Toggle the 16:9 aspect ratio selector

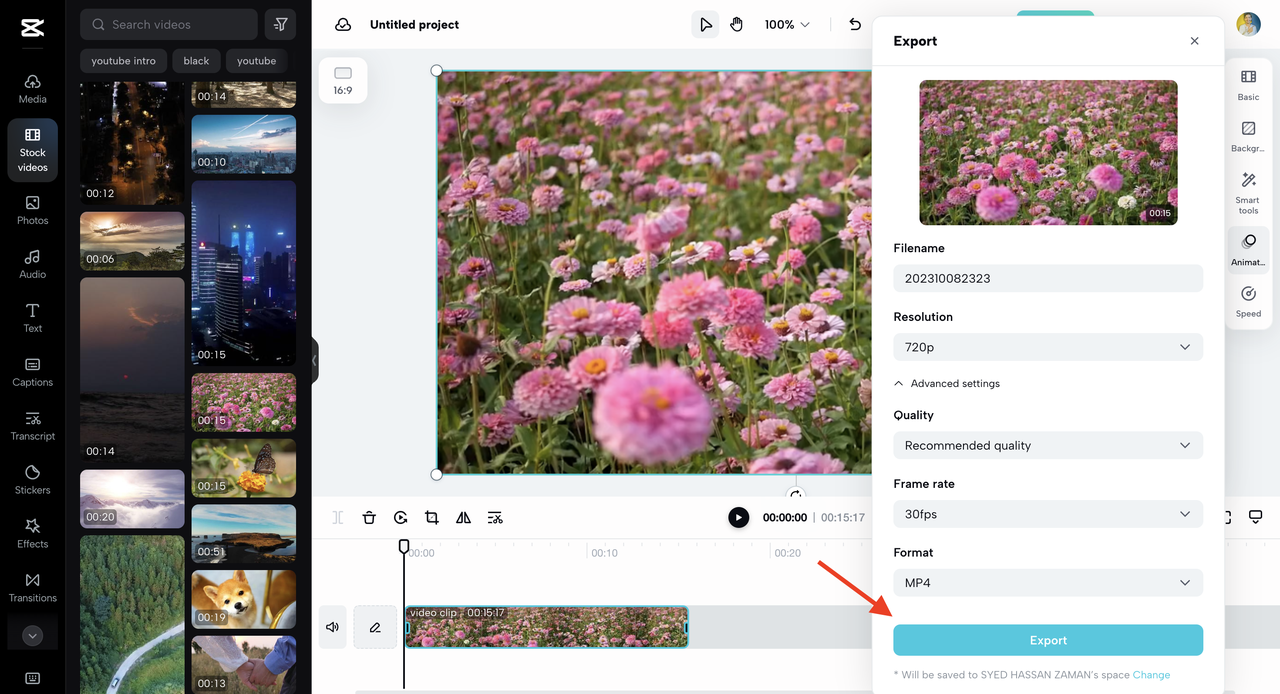tap(343, 80)
